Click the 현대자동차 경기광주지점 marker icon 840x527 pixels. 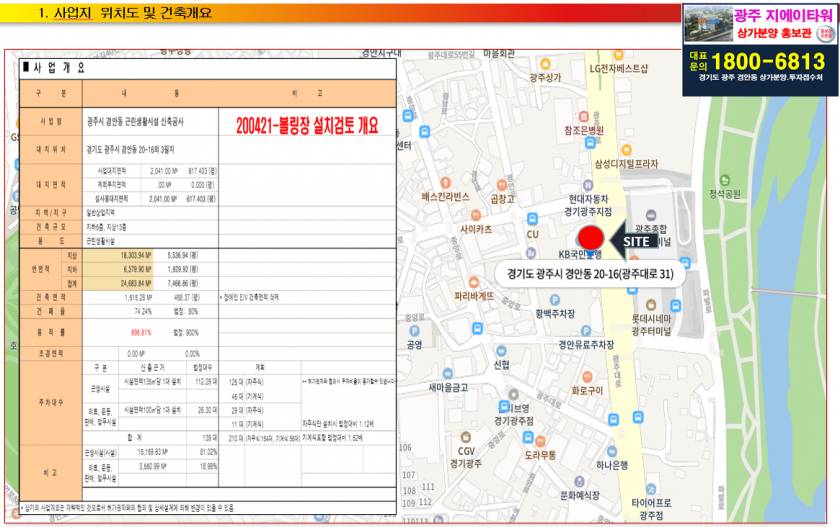(x=588, y=185)
